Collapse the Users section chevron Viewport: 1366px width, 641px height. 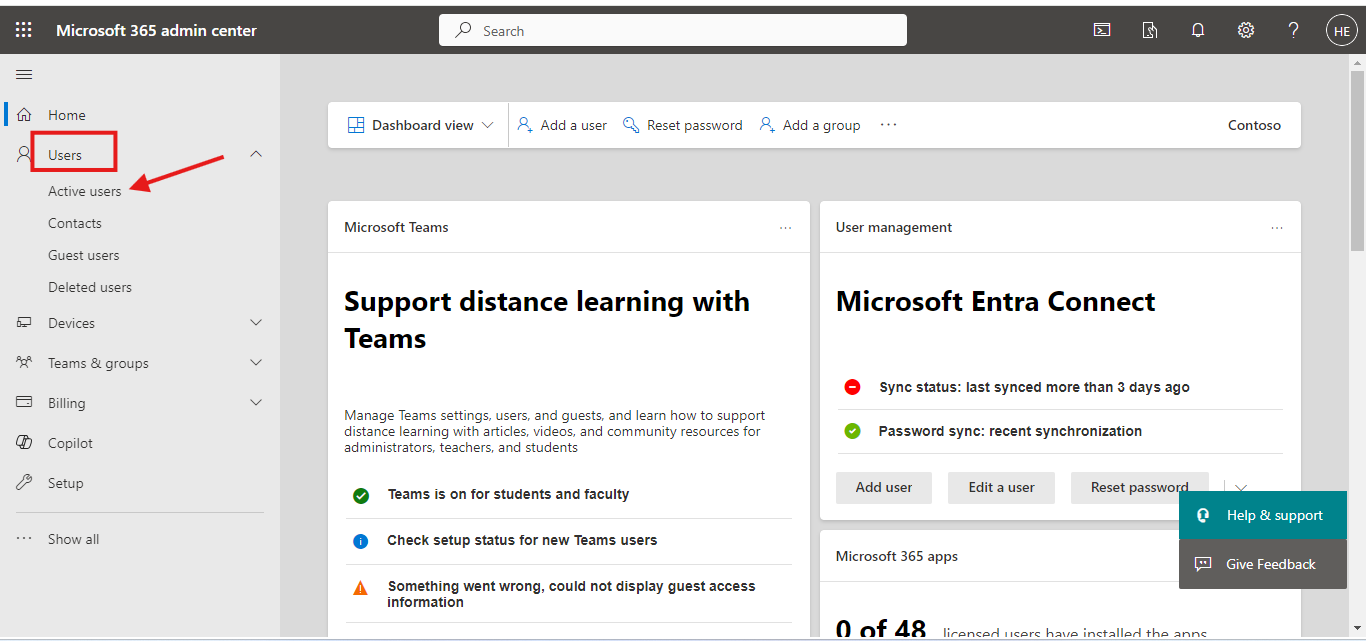[256, 154]
